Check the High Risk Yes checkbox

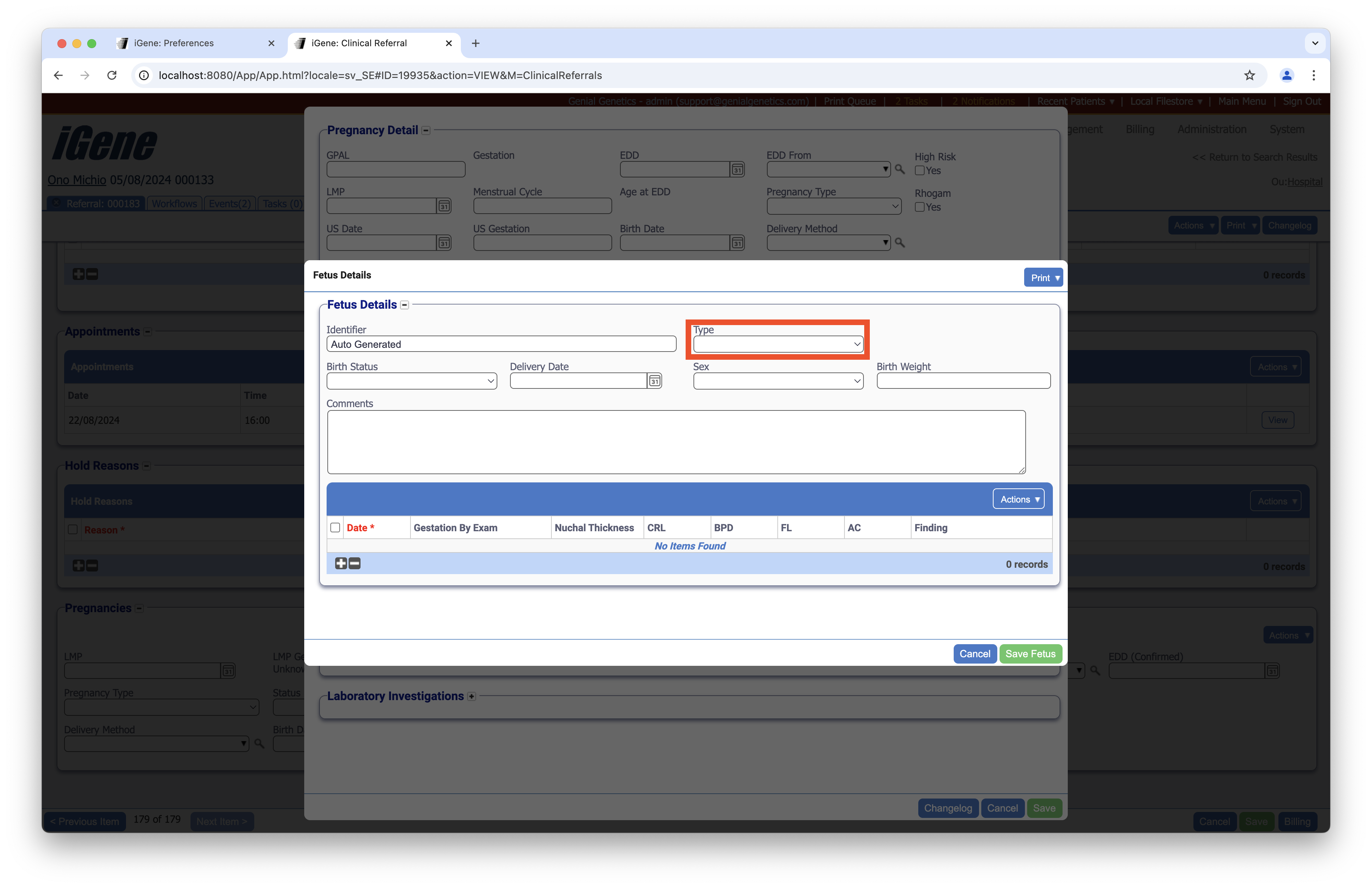pyautogui.click(x=919, y=171)
